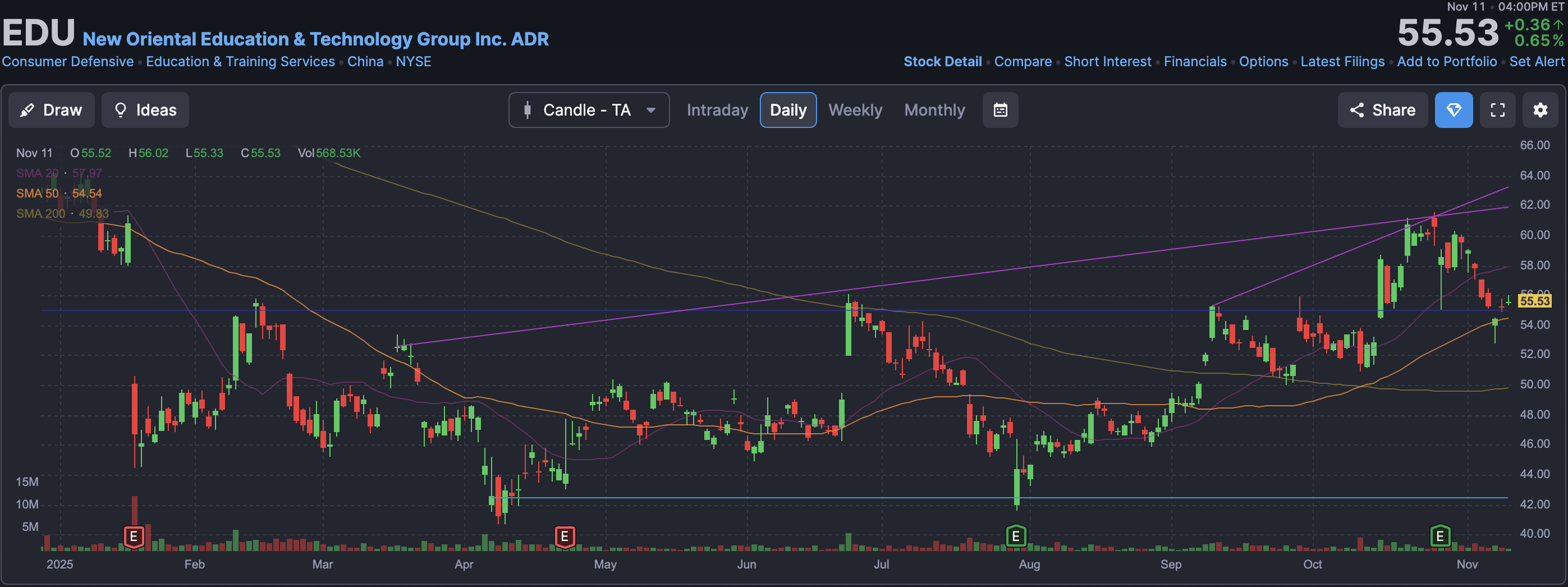Click Add to Portfolio

(1446, 62)
